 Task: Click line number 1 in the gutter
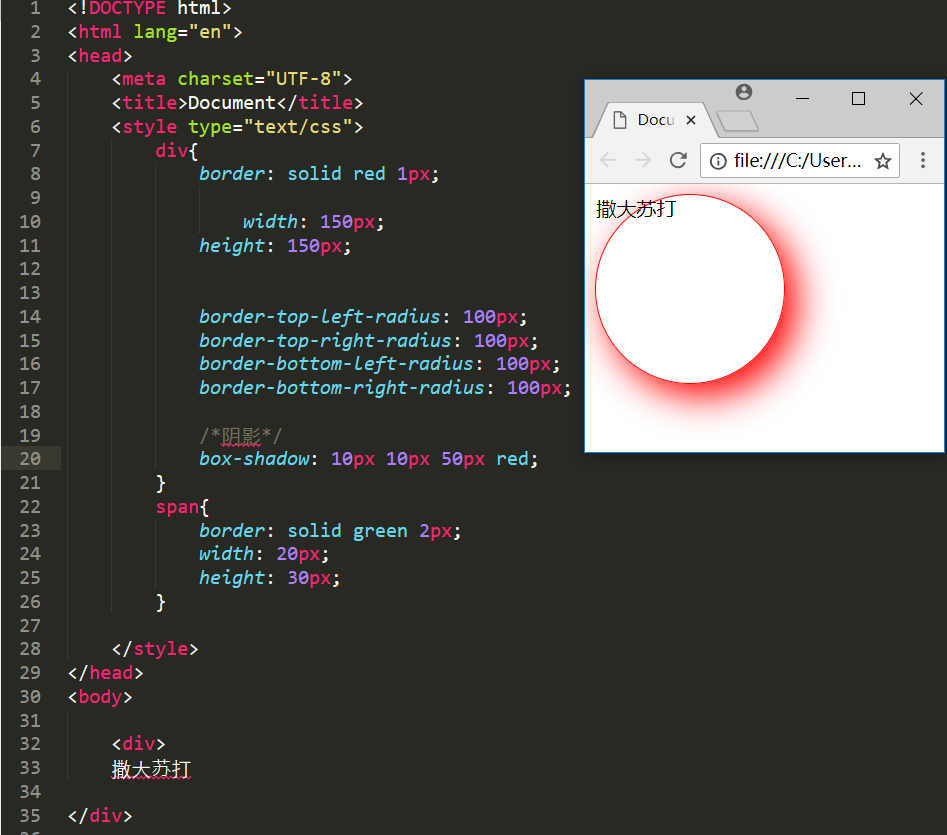coord(35,8)
